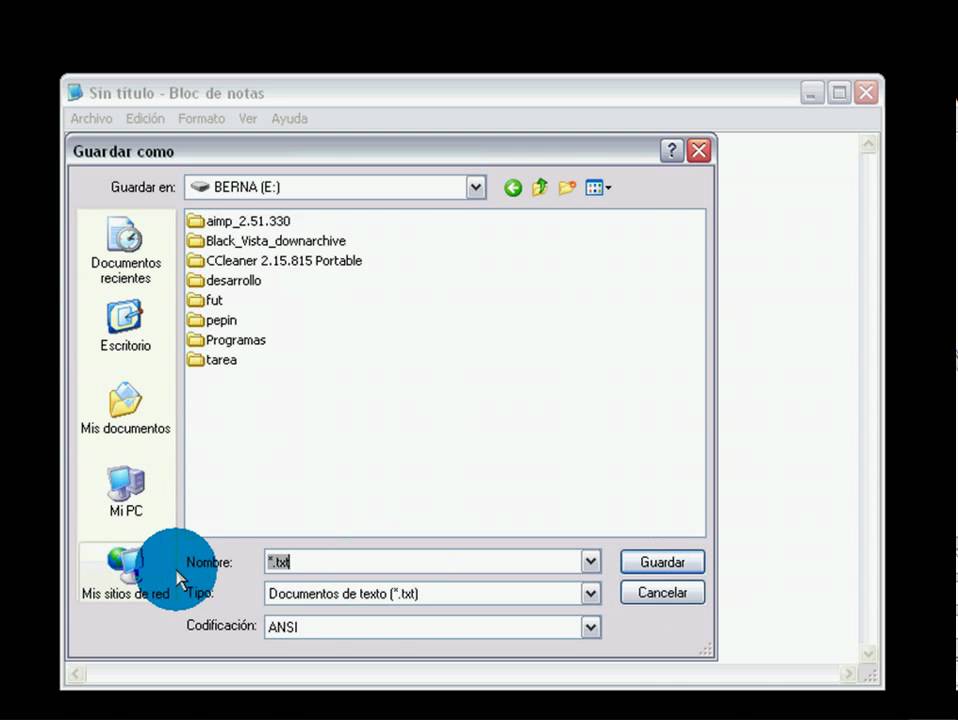Select the tarea folder

click(x=212, y=360)
